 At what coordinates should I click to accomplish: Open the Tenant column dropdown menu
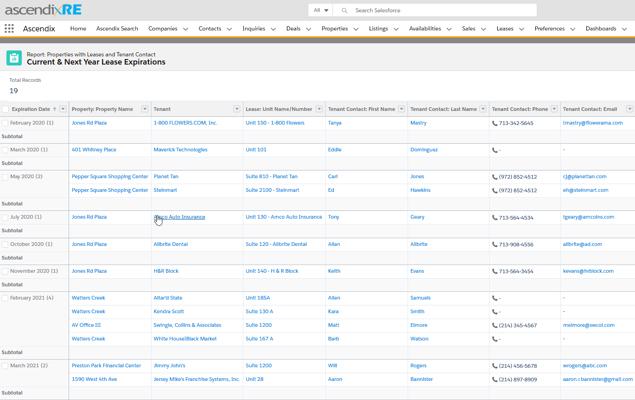pyautogui.click(x=237, y=109)
